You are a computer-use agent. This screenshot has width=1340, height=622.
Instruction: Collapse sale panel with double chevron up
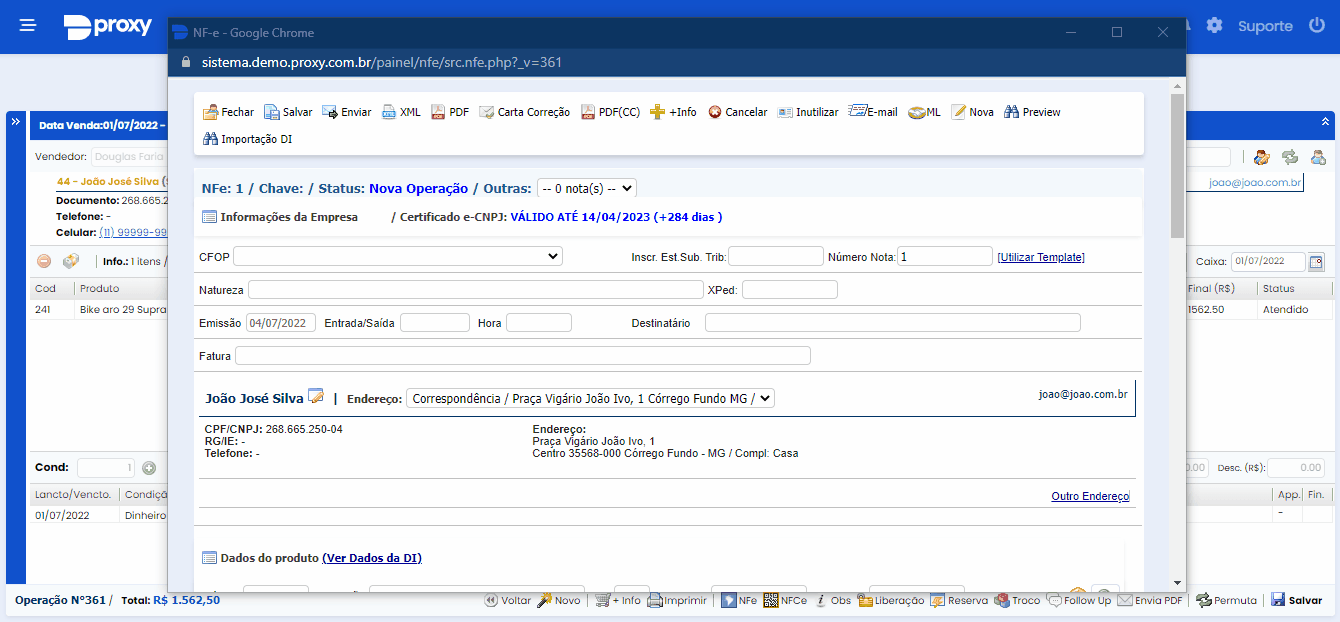pyautogui.click(x=1325, y=121)
